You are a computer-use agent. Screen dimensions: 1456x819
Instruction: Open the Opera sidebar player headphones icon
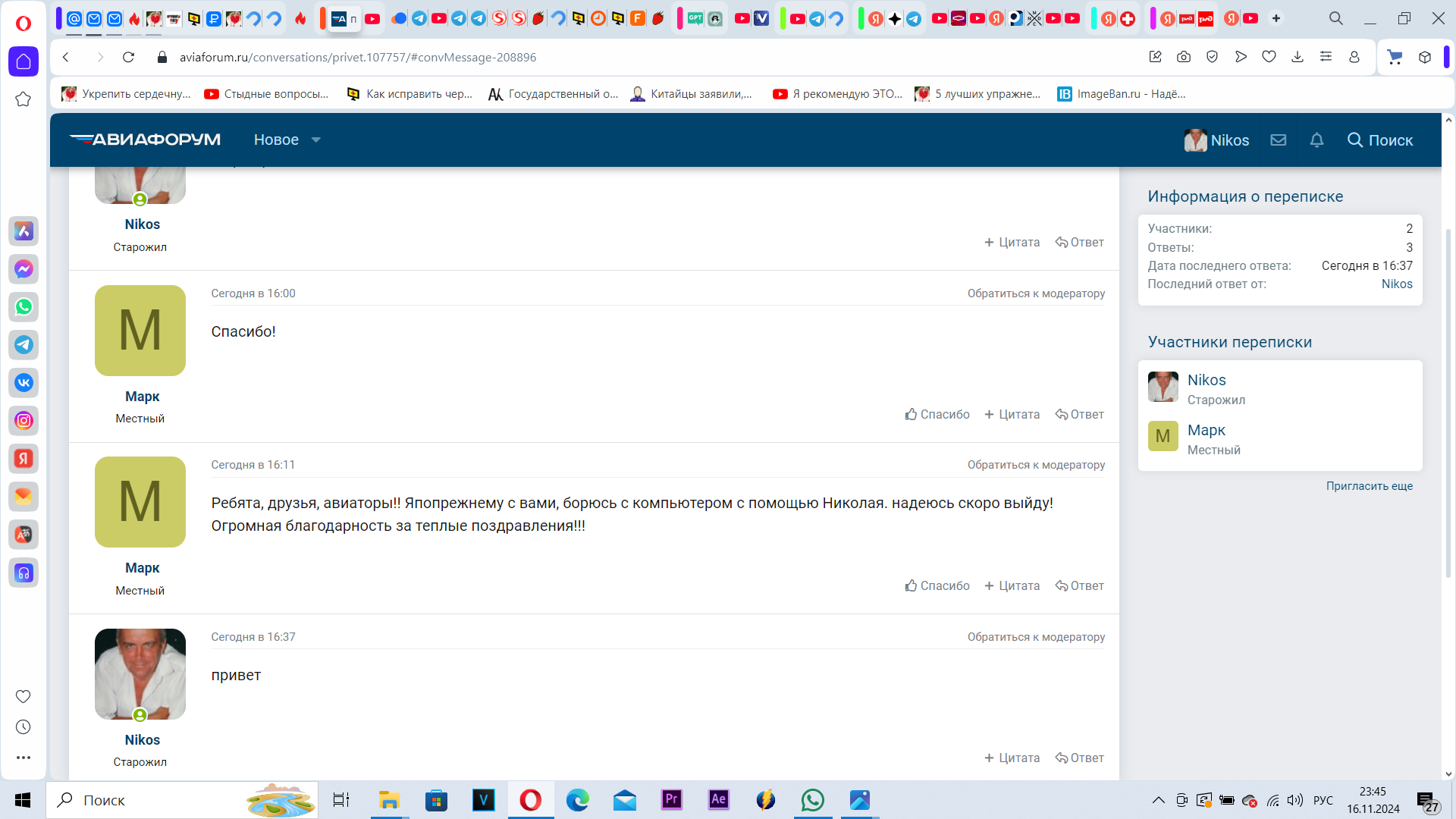pos(24,573)
